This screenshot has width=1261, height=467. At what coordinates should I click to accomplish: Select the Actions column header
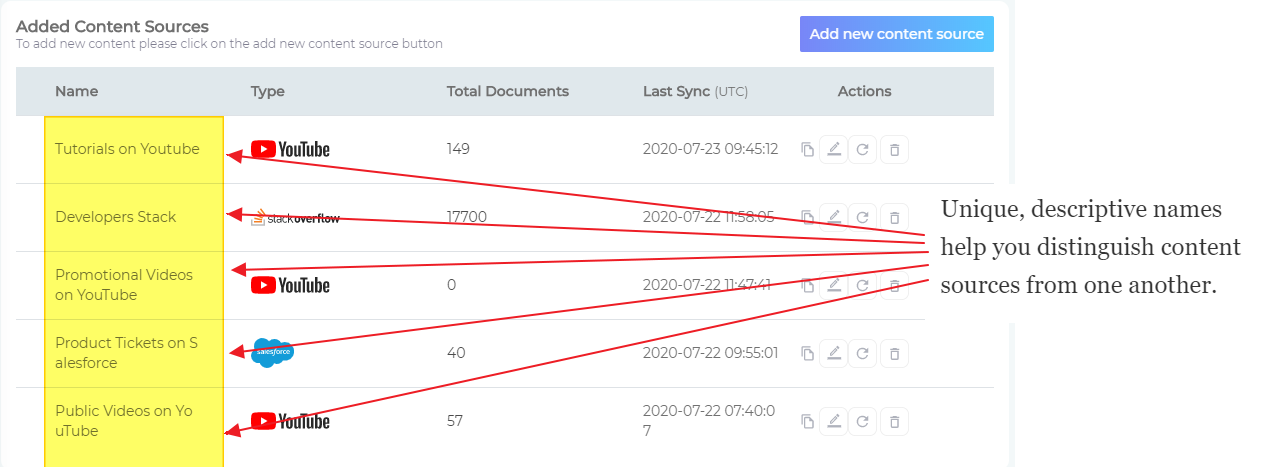coord(864,91)
